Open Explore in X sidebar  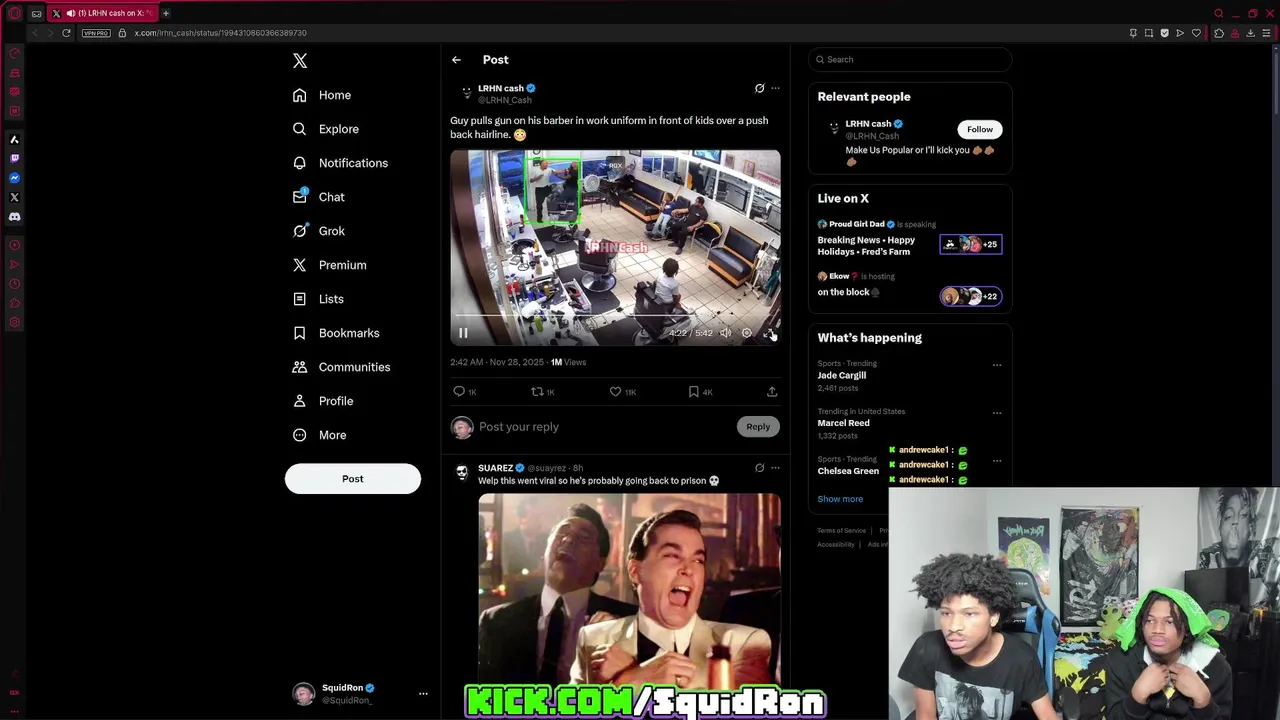(326, 129)
